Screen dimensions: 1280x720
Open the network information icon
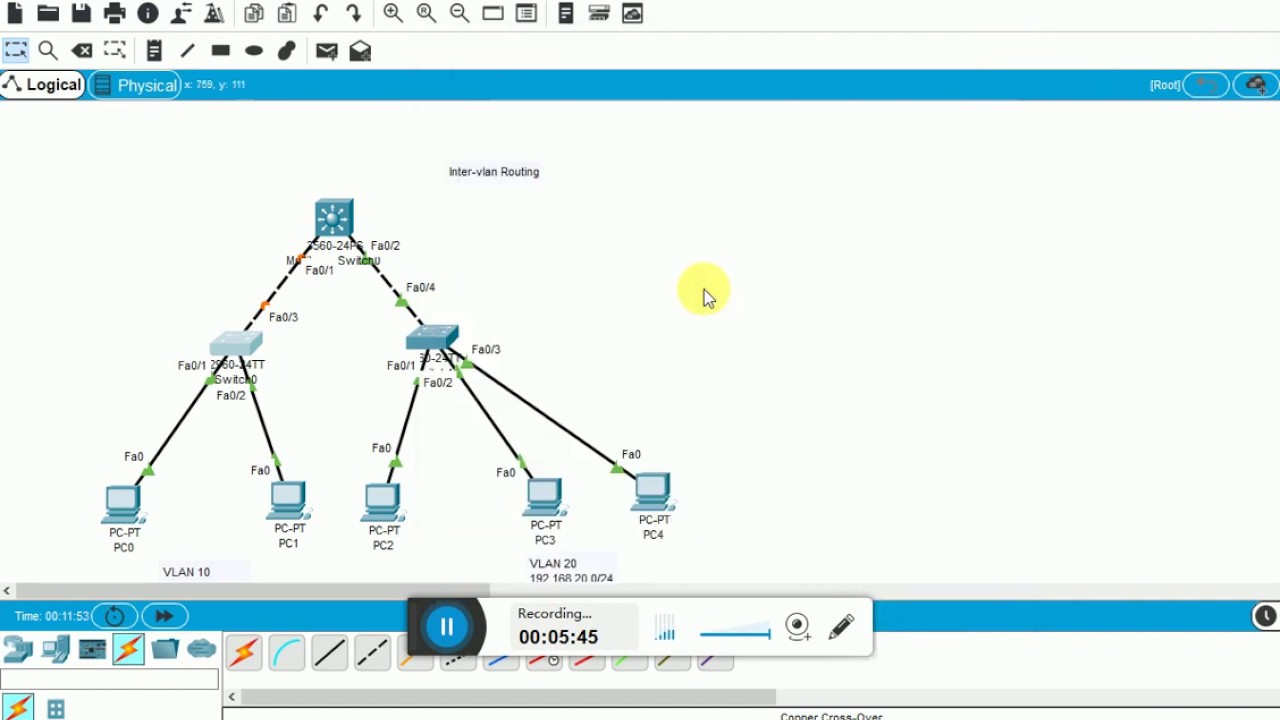tap(148, 13)
